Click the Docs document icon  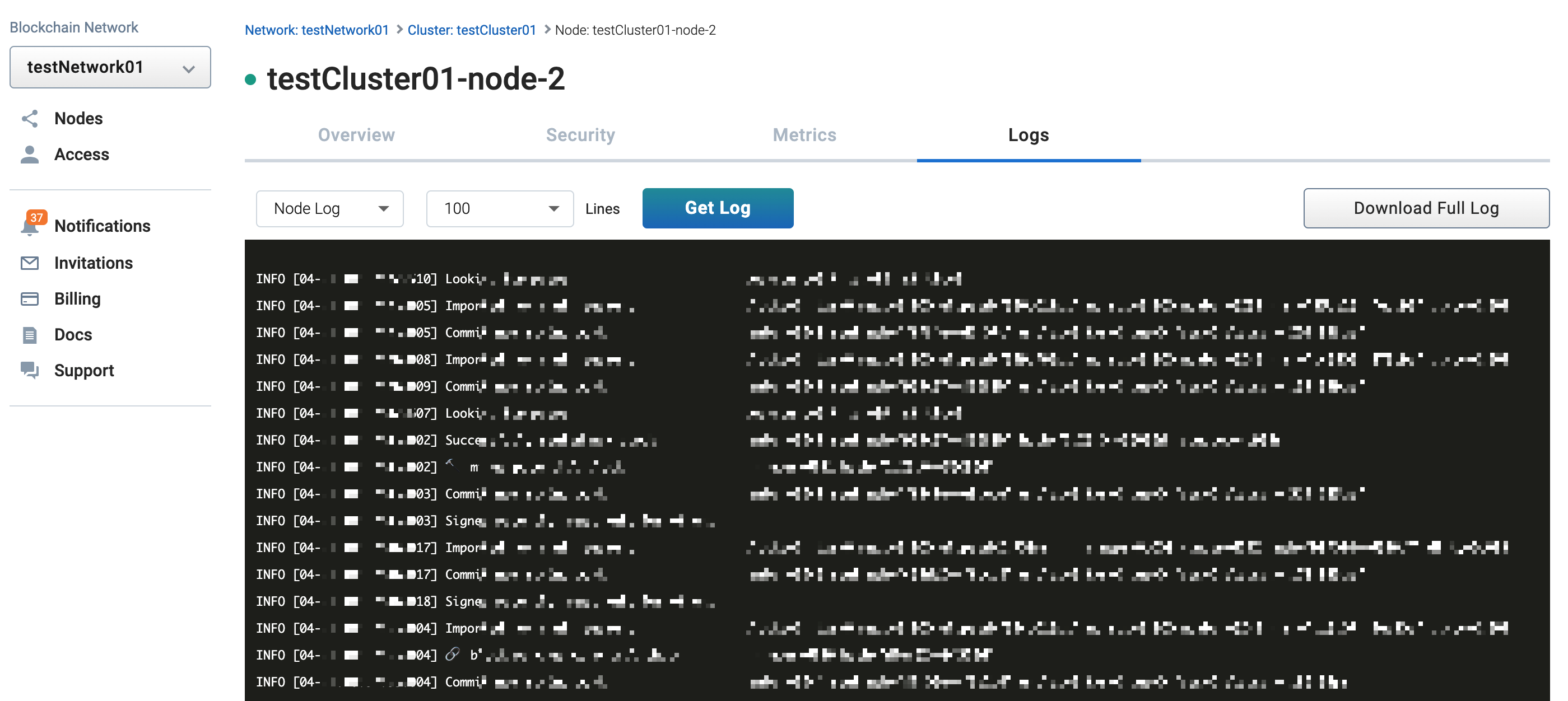coord(30,335)
